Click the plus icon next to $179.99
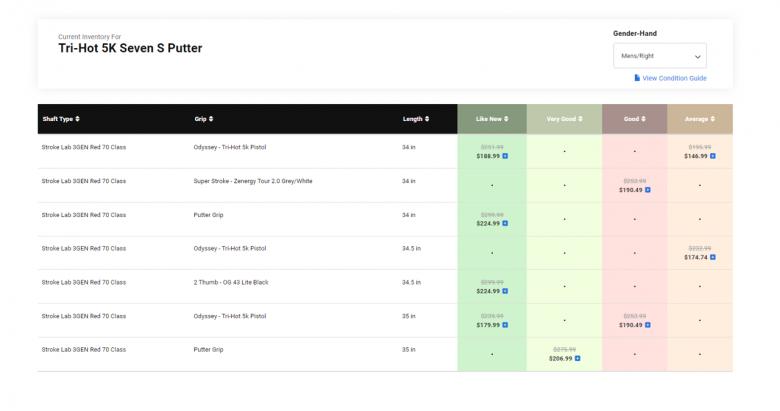Viewport: 780px width, 411px height. click(x=506, y=324)
